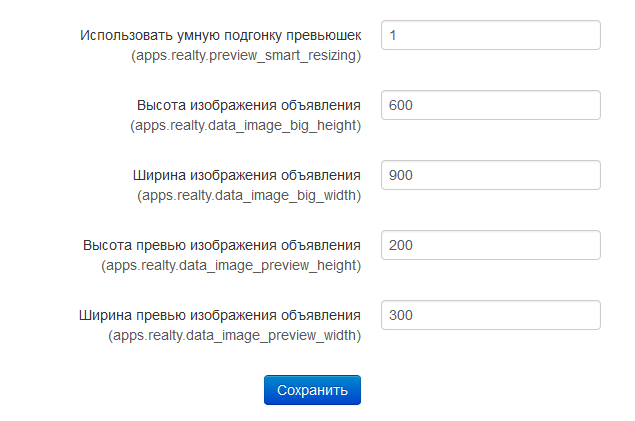Click the apps.realty.data_image_preview_height key text
Screen dimensions: 635x421
(x=231, y=266)
